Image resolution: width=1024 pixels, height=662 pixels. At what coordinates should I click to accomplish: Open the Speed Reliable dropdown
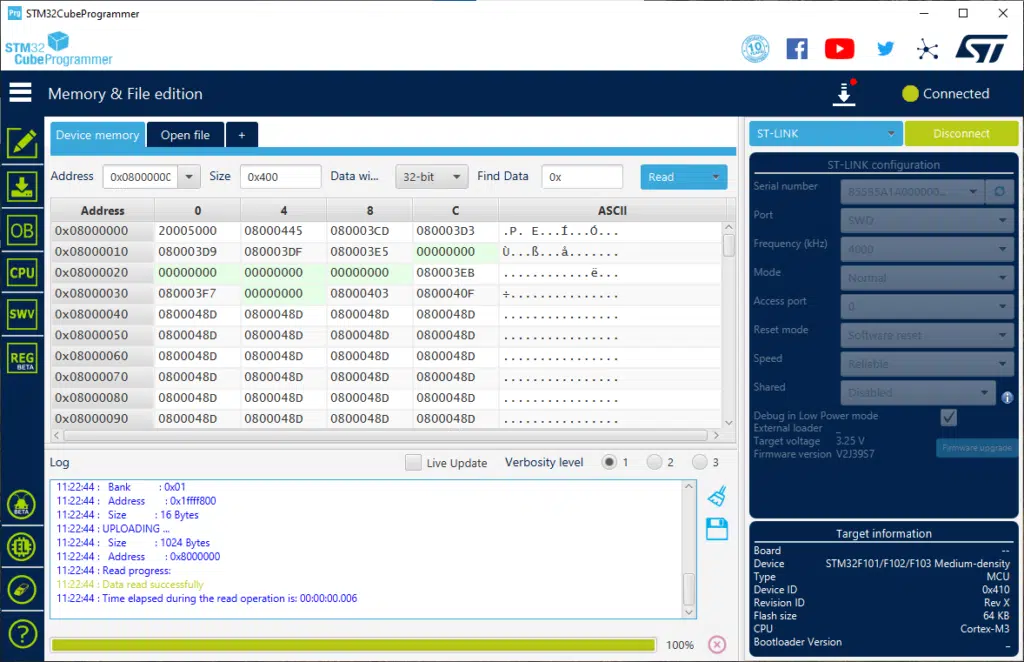click(927, 364)
